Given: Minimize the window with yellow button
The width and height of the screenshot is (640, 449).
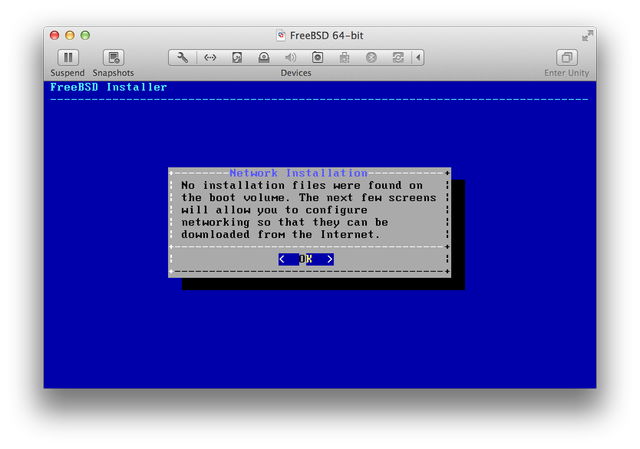Looking at the screenshot, I should 70,36.
